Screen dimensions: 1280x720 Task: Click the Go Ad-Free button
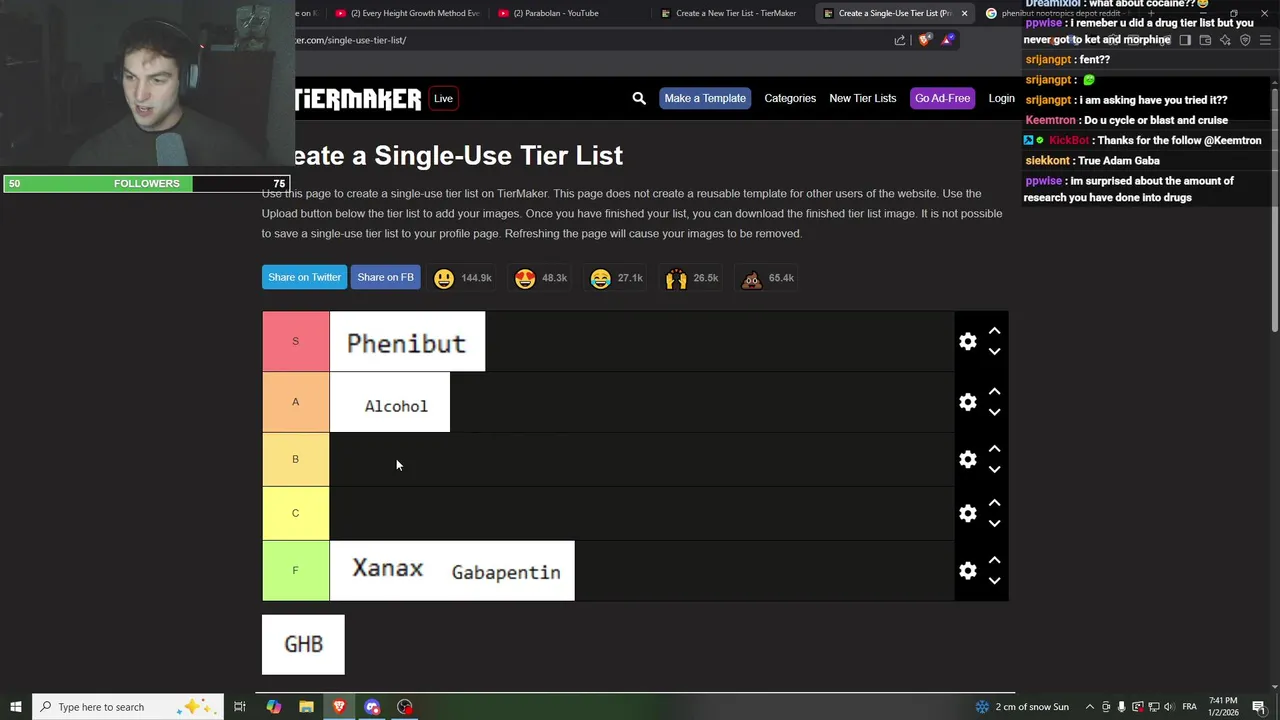point(942,98)
